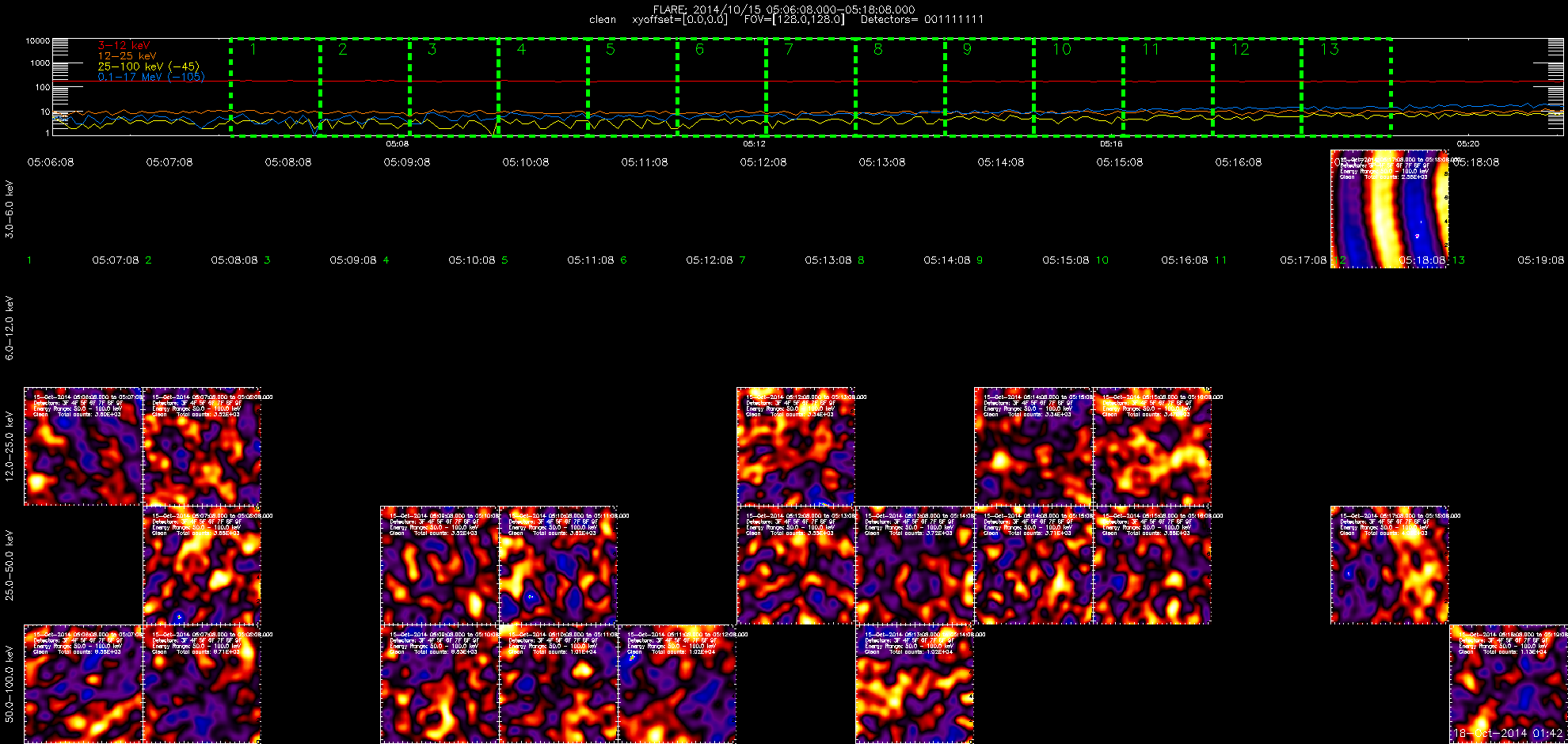Open the 50–100 keV image starting 05:10:08

(558, 684)
